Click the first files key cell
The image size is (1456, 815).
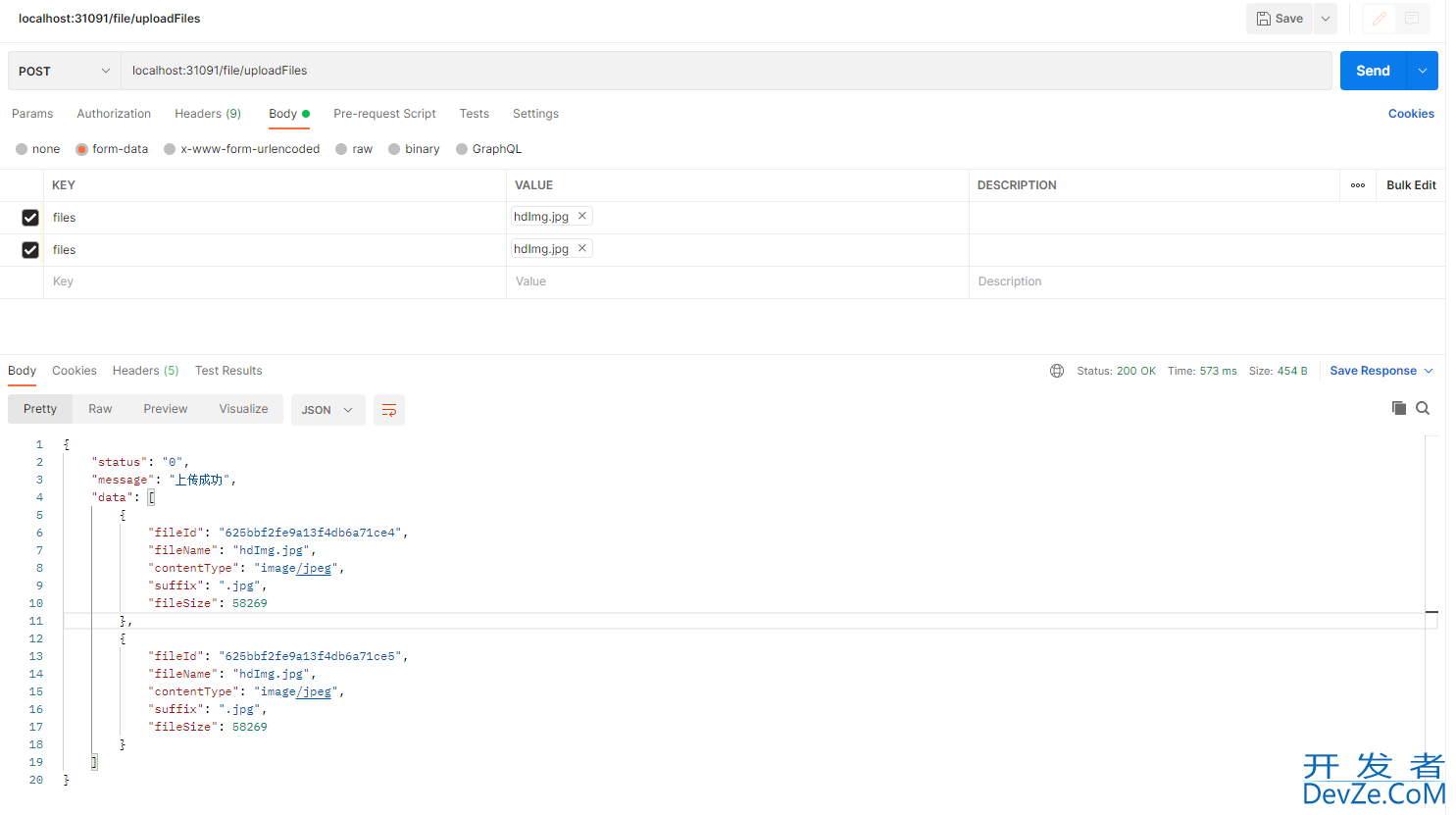point(275,218)
